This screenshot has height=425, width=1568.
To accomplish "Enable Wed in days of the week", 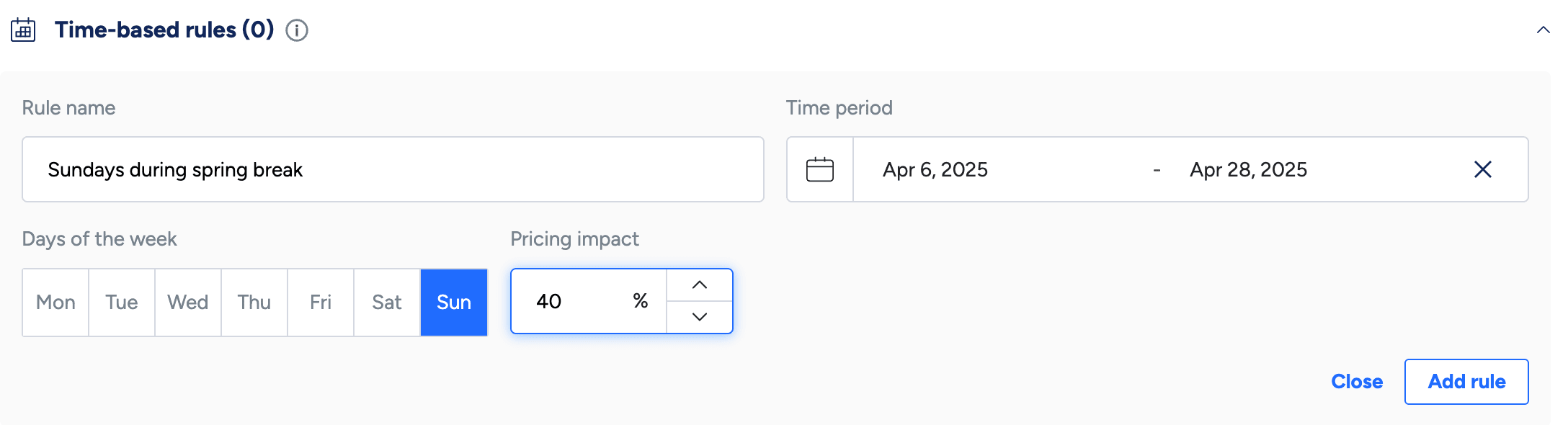I will [188, 303].
